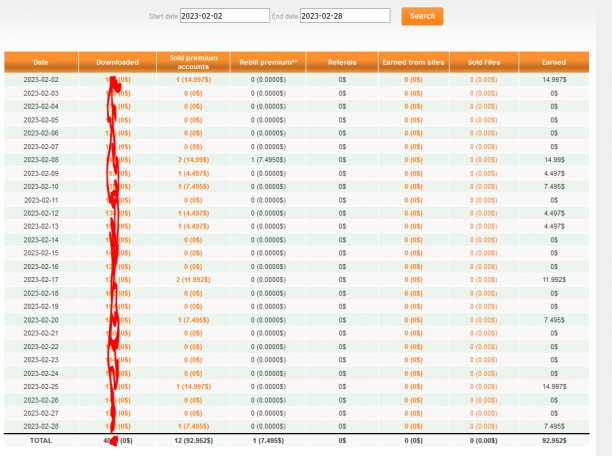The height and width of the screenshot is (456, 612).
Task: Open earned from sites link for 2023-02-05
Action: [x=413, y=120]
